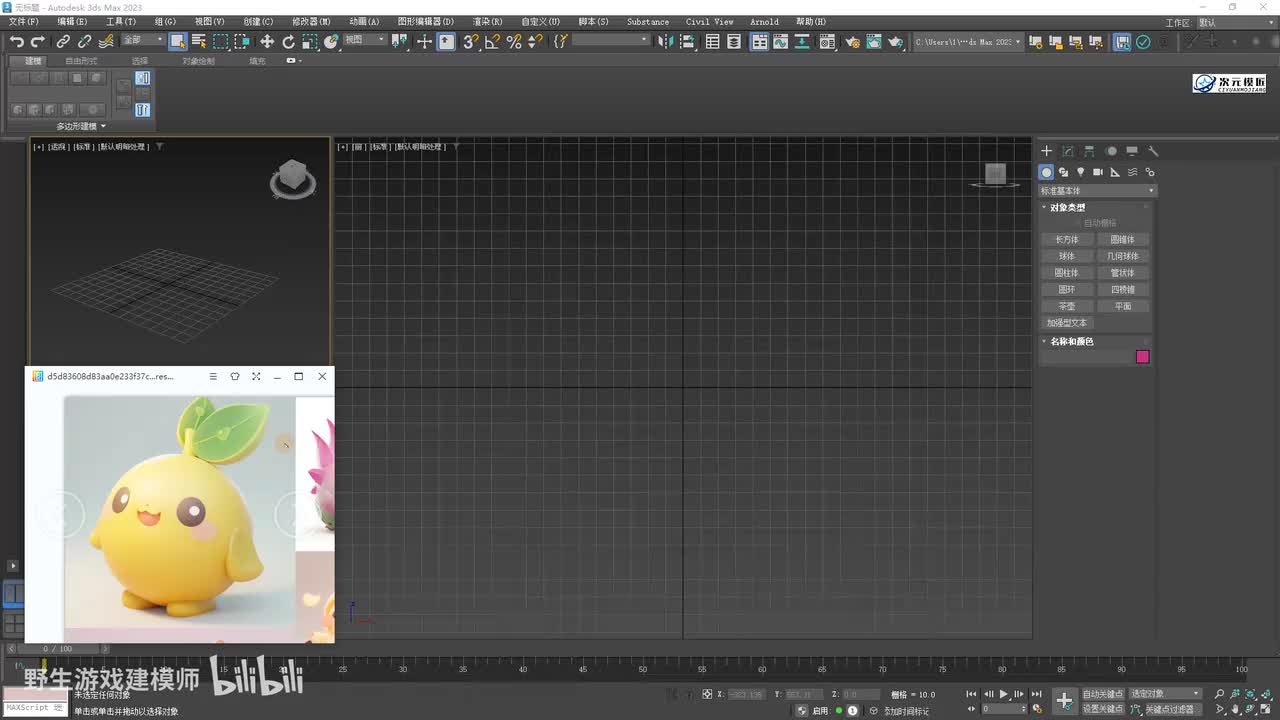1280x720 pixels.
Task: Open the workspace 默认 dropdown
Action: 1237,22
